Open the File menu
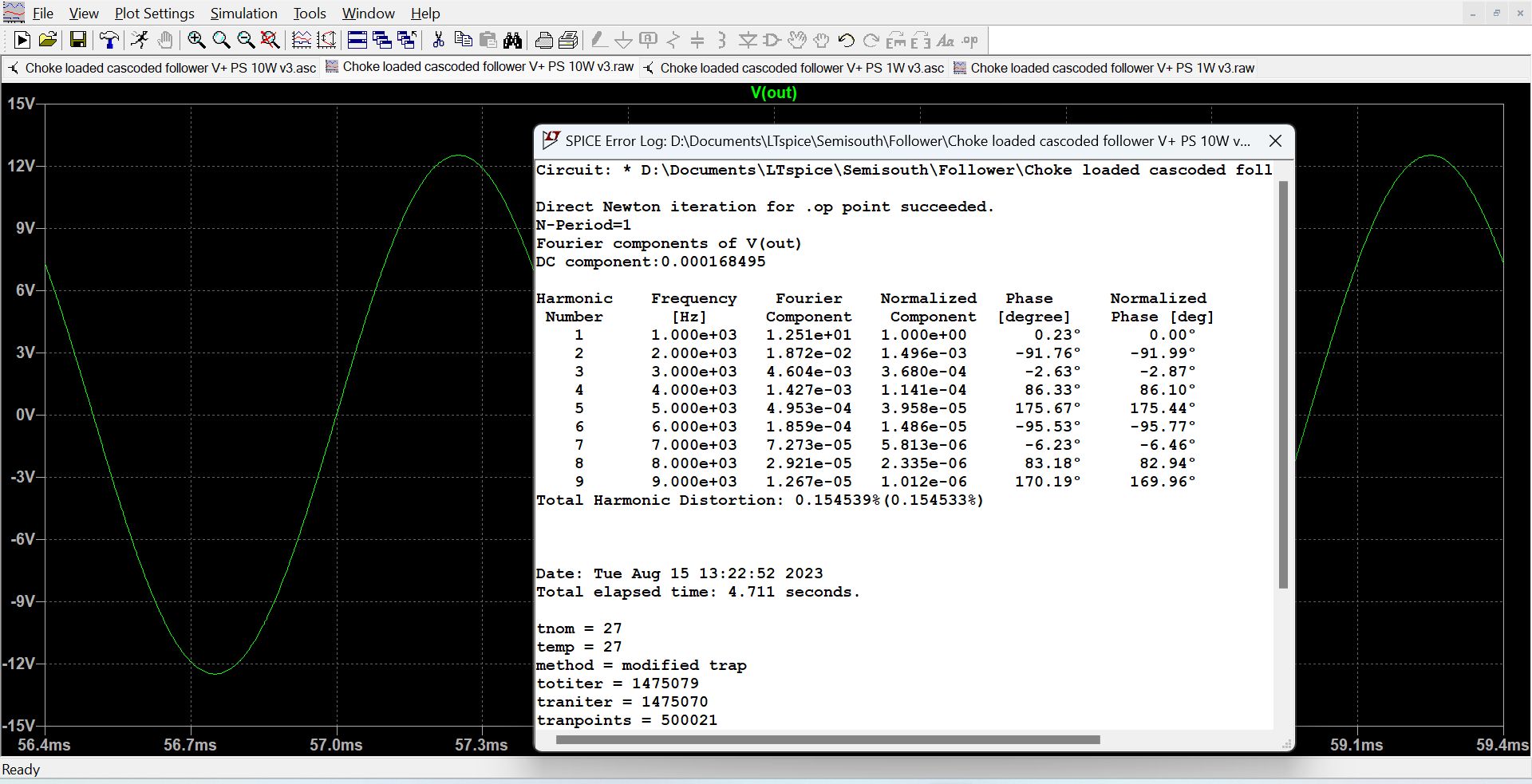 [43, 14]
